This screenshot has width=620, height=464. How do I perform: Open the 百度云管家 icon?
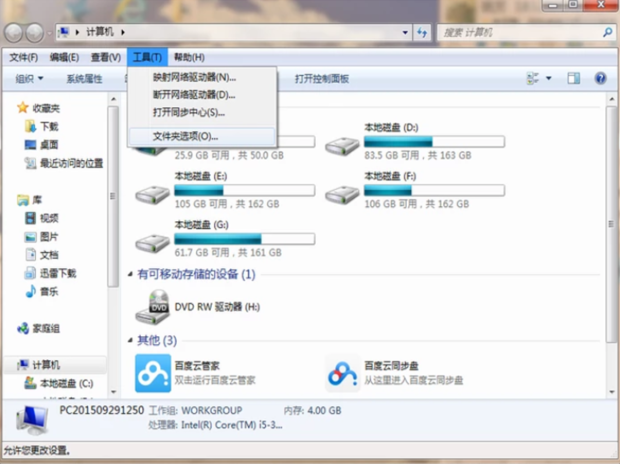(153, 373)
